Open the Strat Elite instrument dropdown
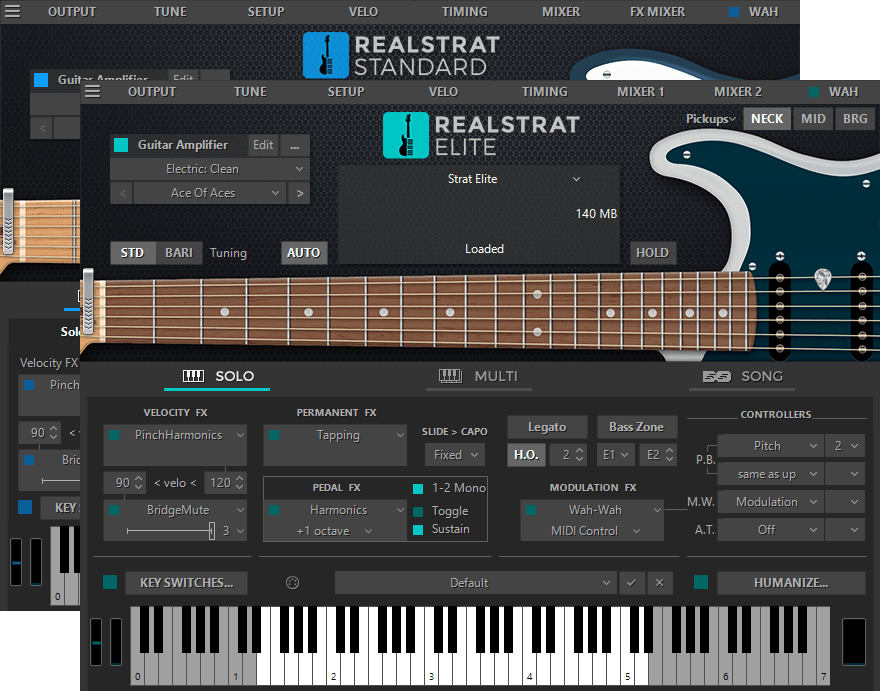This screenshot has width=880, height=691. pyautogui.click(x=513, y=179)
